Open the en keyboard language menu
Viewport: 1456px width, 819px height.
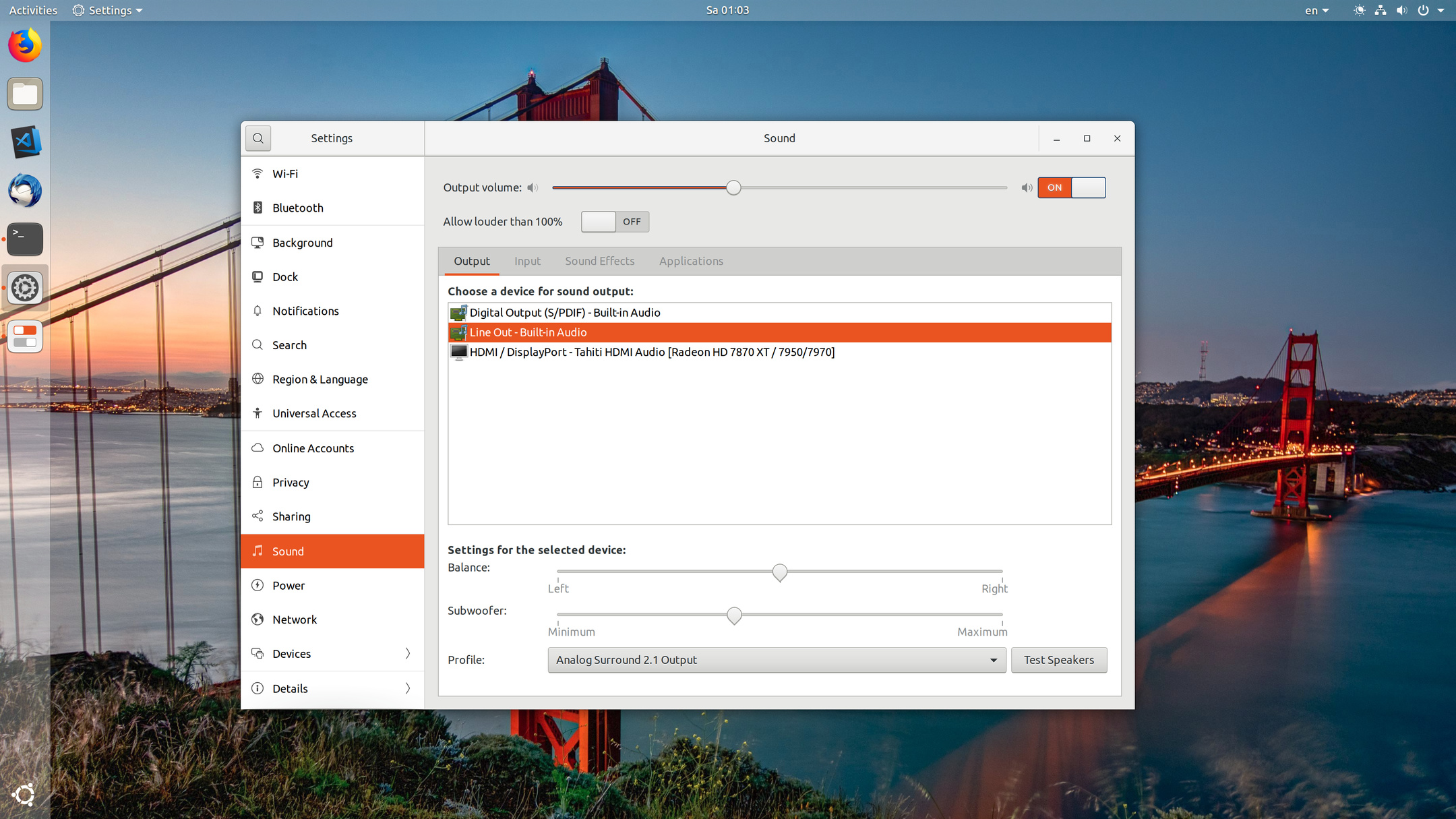pos(1316,10)
